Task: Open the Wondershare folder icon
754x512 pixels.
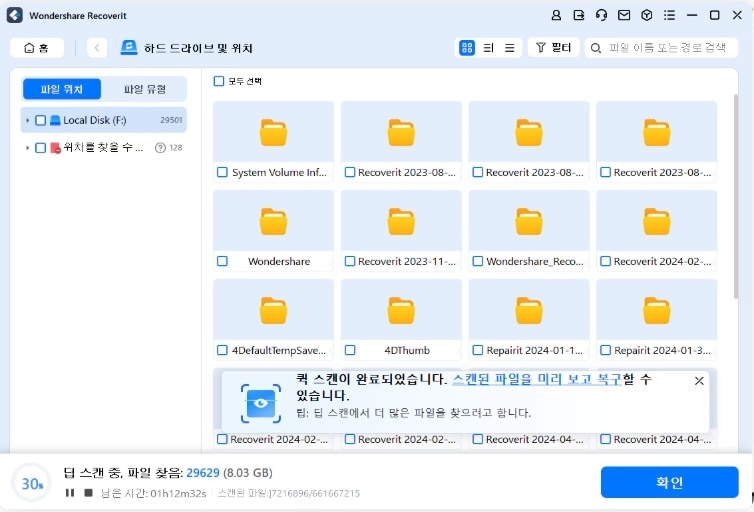Action: pos(274,222)
